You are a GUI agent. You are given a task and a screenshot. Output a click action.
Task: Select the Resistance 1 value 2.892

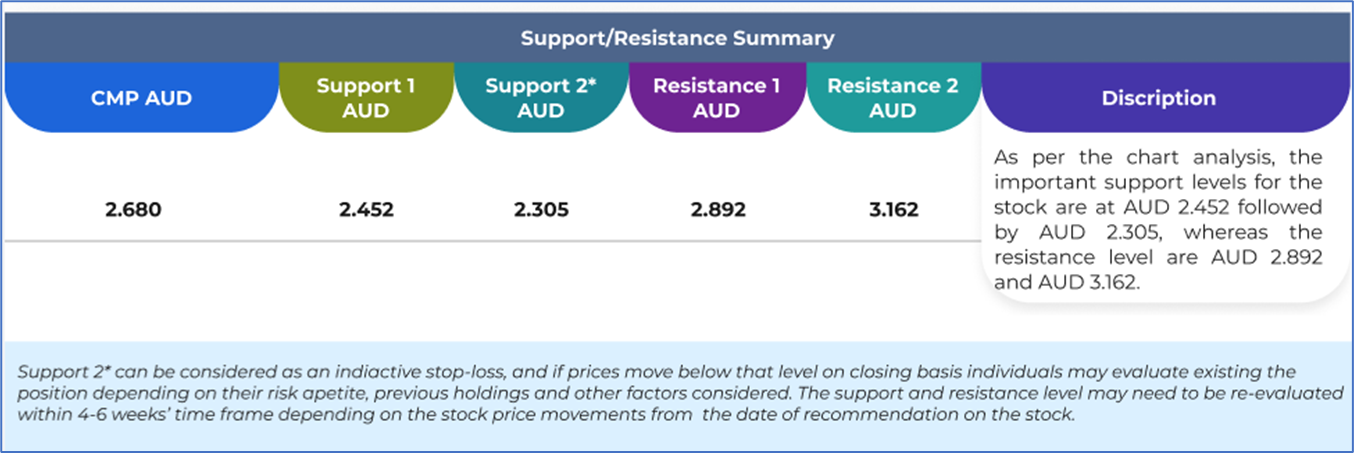716,210
